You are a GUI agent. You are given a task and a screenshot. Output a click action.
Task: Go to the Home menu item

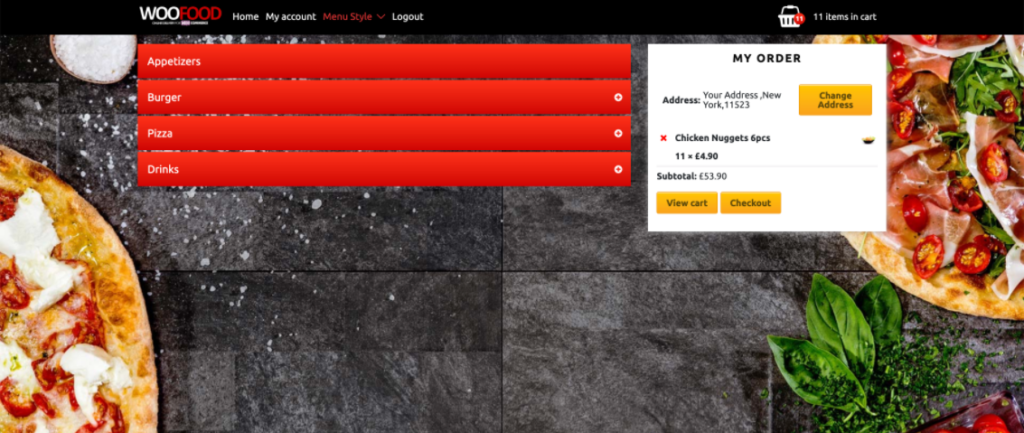246,16
